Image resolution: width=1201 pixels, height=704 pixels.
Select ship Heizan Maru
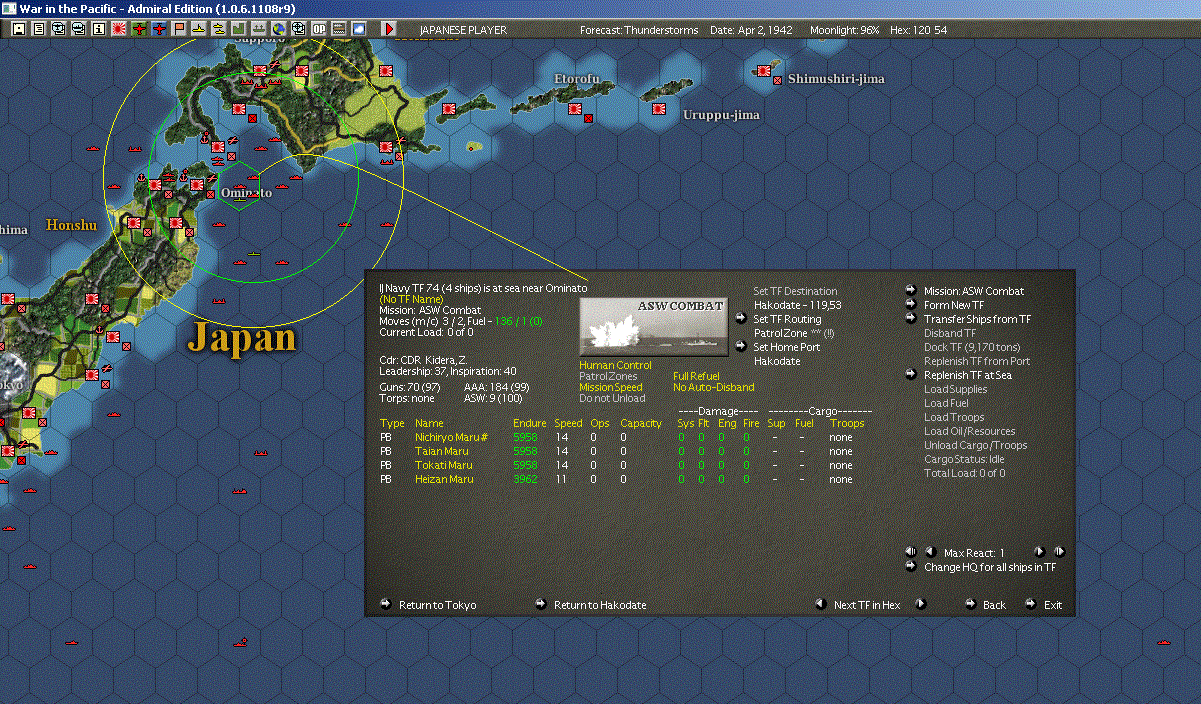pos(444,479)
